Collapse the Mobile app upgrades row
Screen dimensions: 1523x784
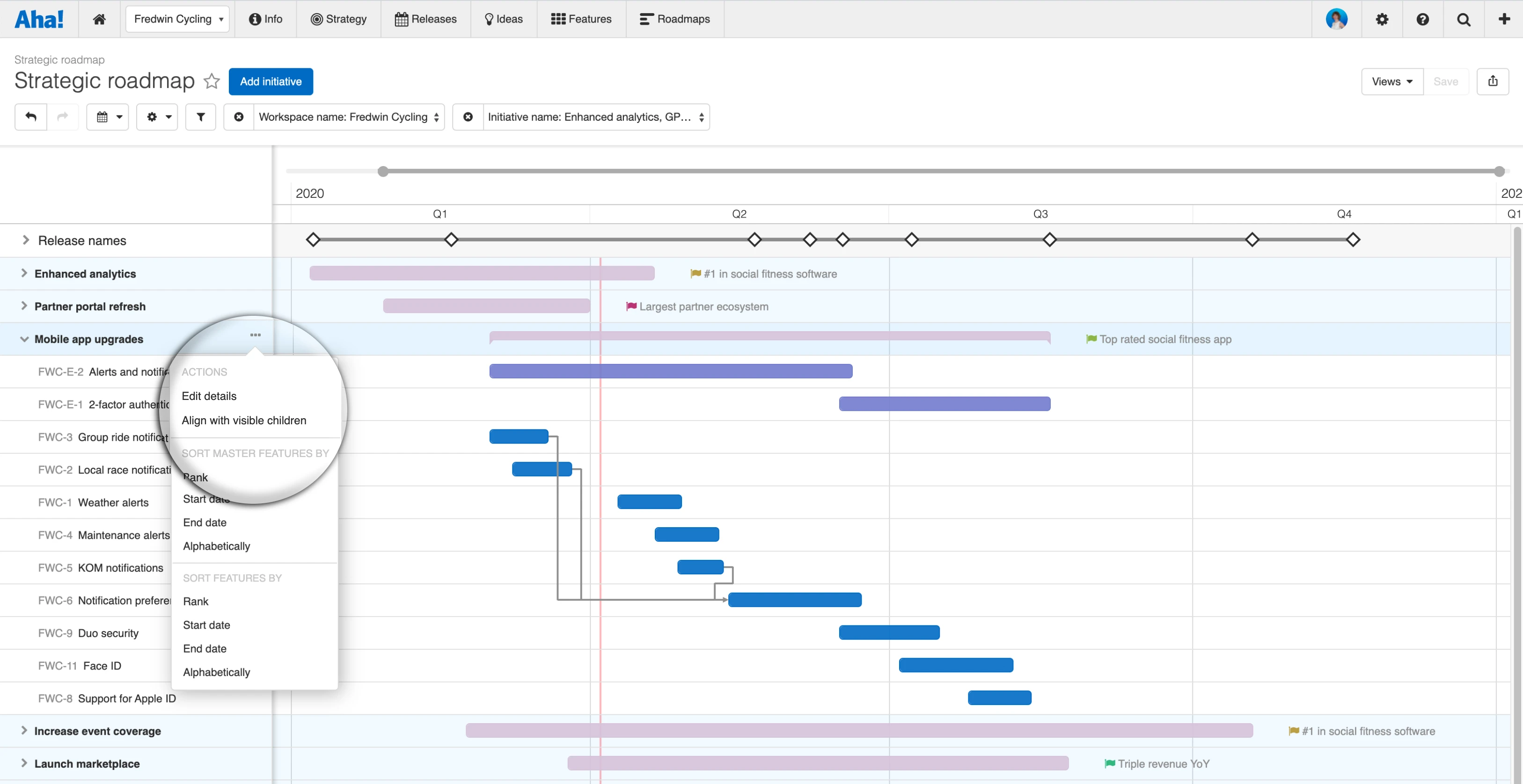pyautogui.click(x=24, y=339)
